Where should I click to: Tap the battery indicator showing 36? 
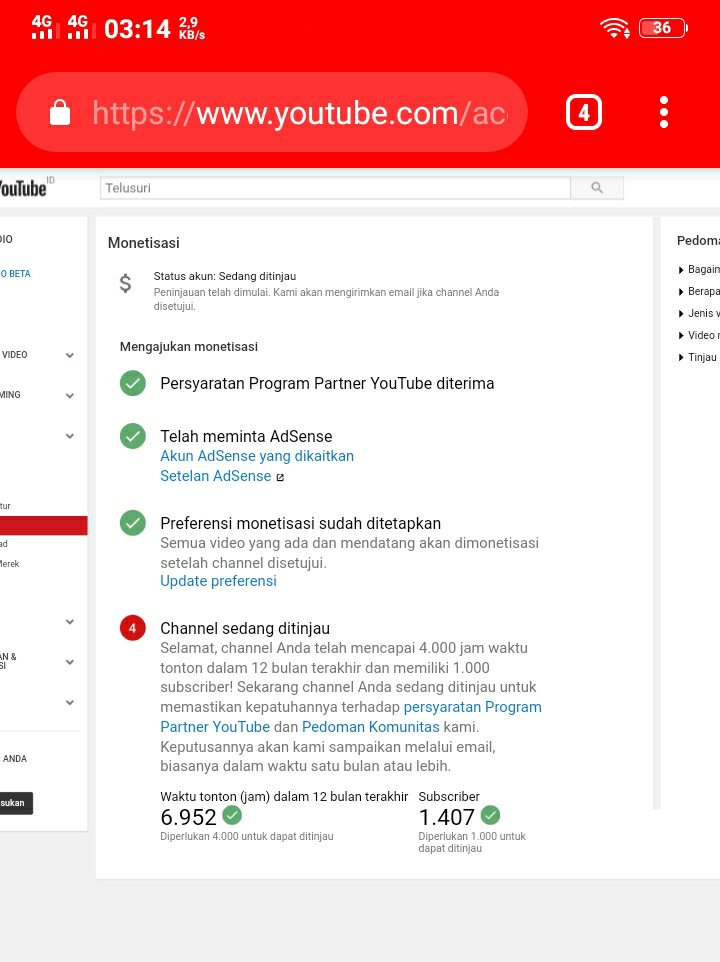pyautogui.click(x=663, y=28)
